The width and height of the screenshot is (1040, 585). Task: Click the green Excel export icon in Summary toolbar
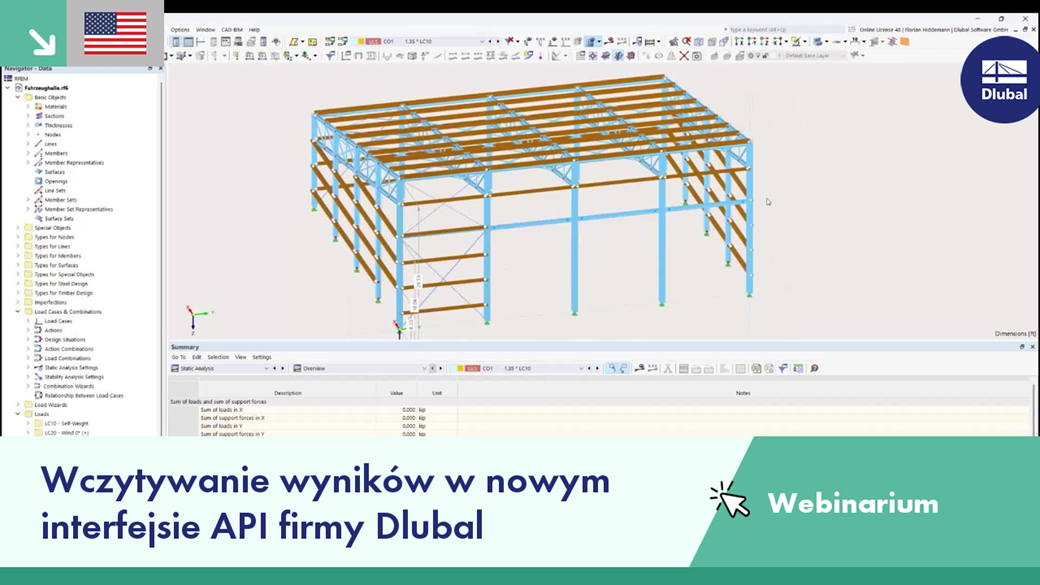pyautogui.click(x=756, y=368)
